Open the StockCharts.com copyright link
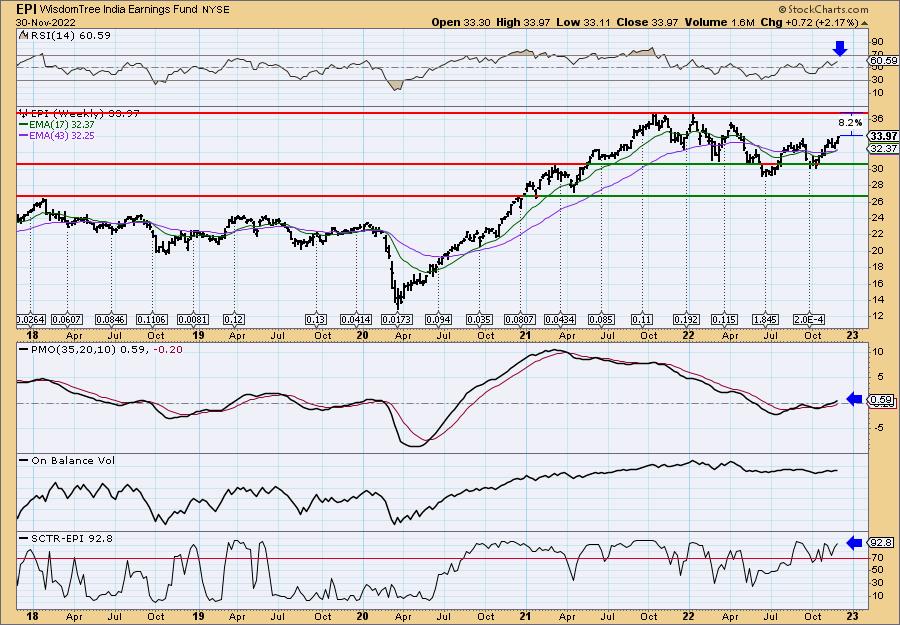 click(x=823, y=10)
